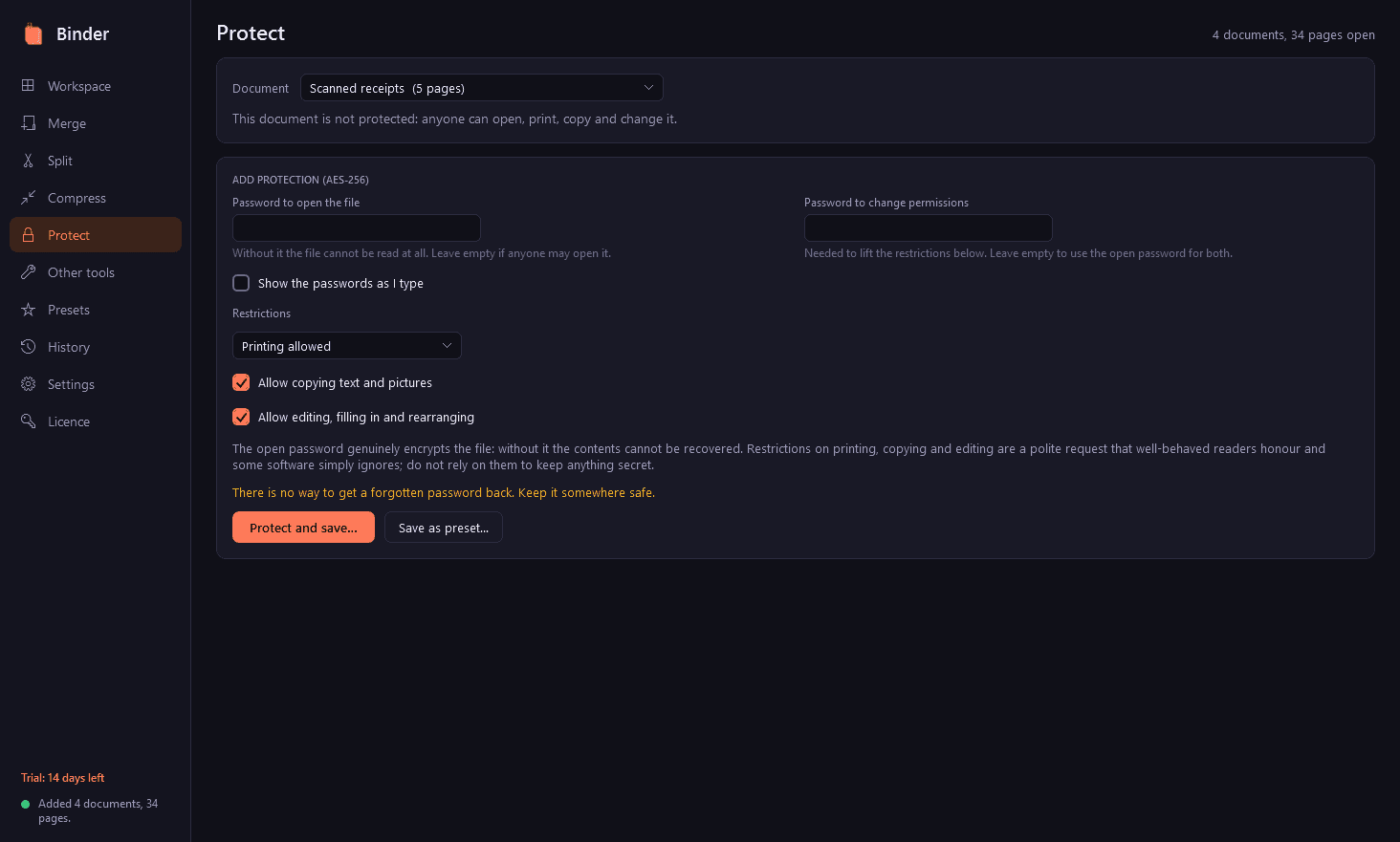Enable Show the passwords as I type
The height and width of the screenshot is (842, 1400).
coord(241,283)
